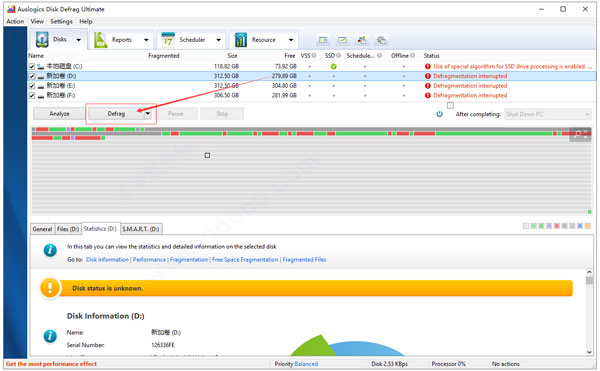Toggle the checkbox for drive C:
Image resolution: width=600 pixels, height=371 pixels.
[32, 67]
